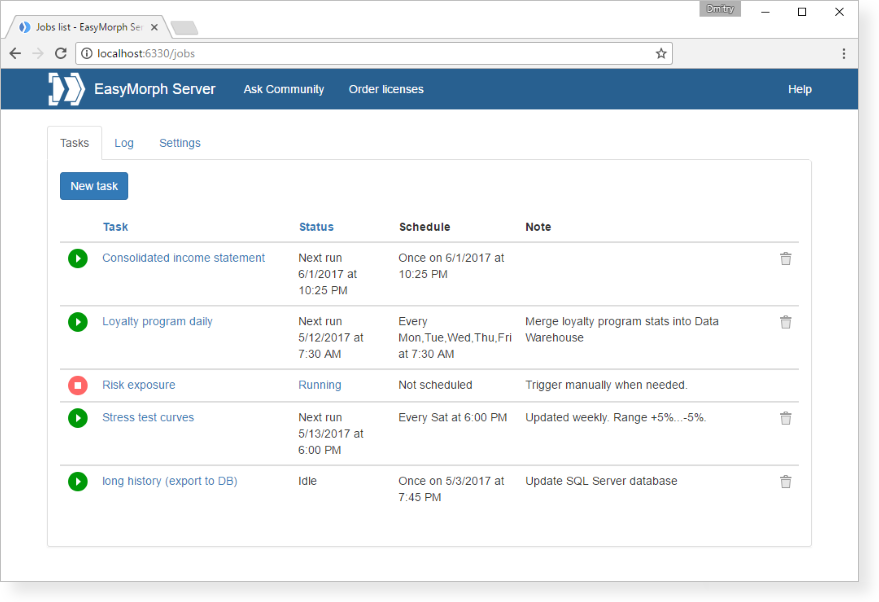Image resolution: width=879 pixels, height=602 pixels.
Task: Delete the Loyalty program daily task
Action: point(785,322)
